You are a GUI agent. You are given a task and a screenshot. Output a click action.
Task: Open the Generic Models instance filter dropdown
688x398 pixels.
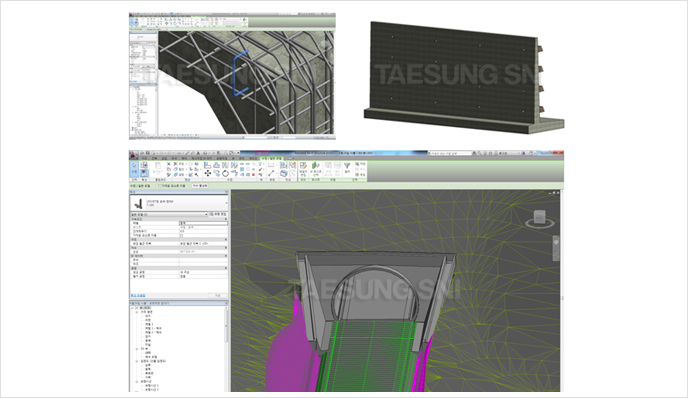169,215
